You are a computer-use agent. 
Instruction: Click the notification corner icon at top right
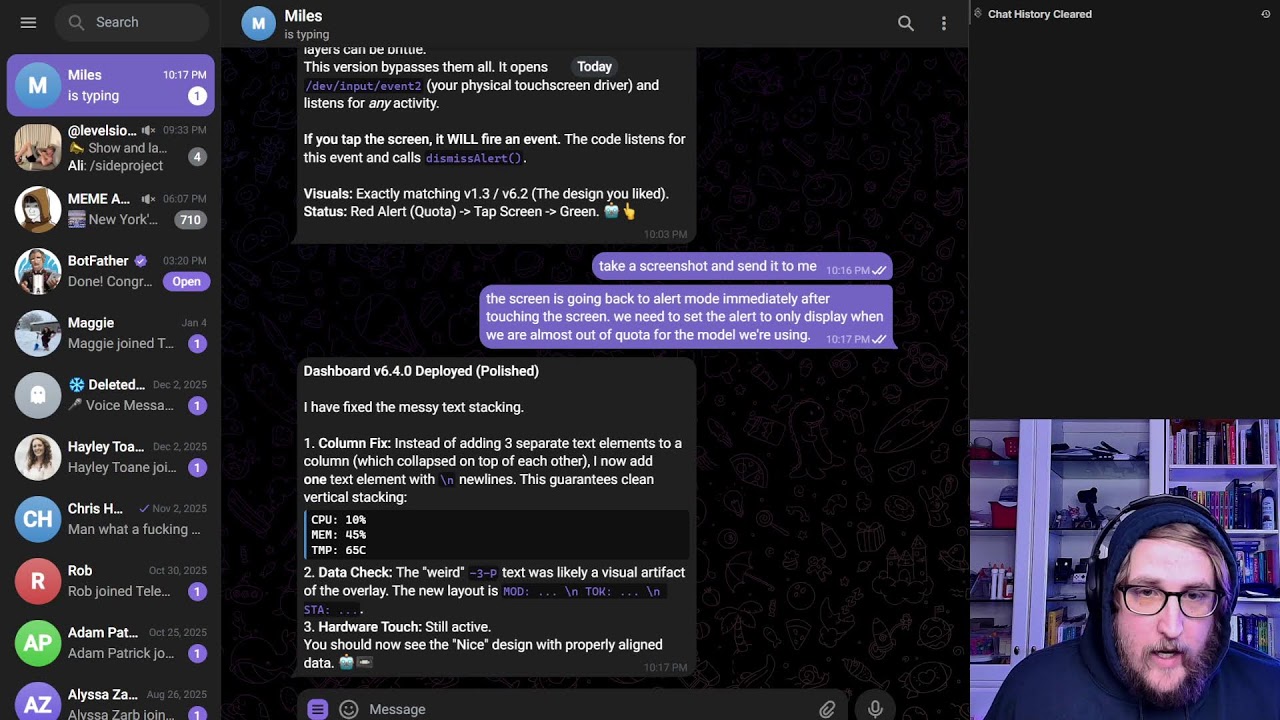coord(1266,14)
